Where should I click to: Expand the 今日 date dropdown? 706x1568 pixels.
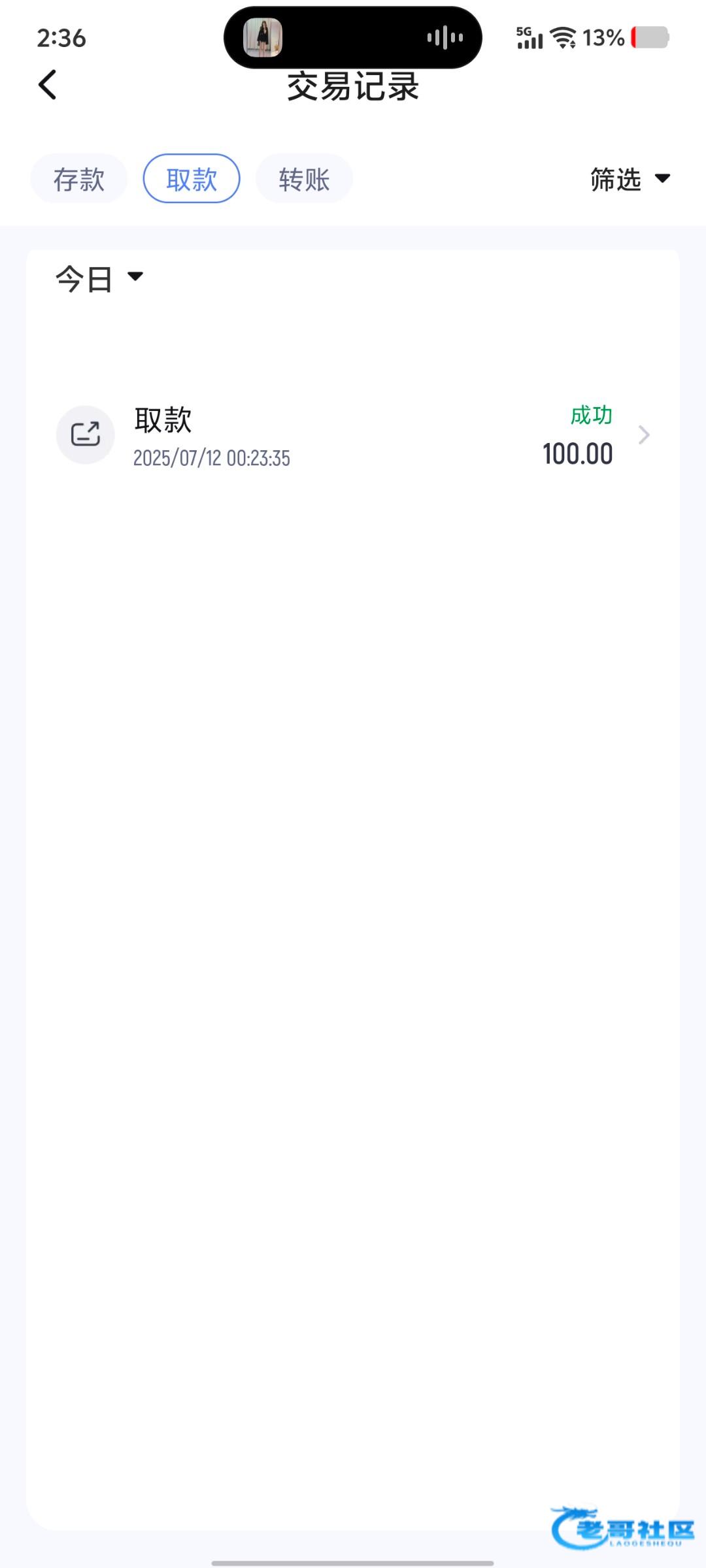pyautogui.click(x=99, y=279)
